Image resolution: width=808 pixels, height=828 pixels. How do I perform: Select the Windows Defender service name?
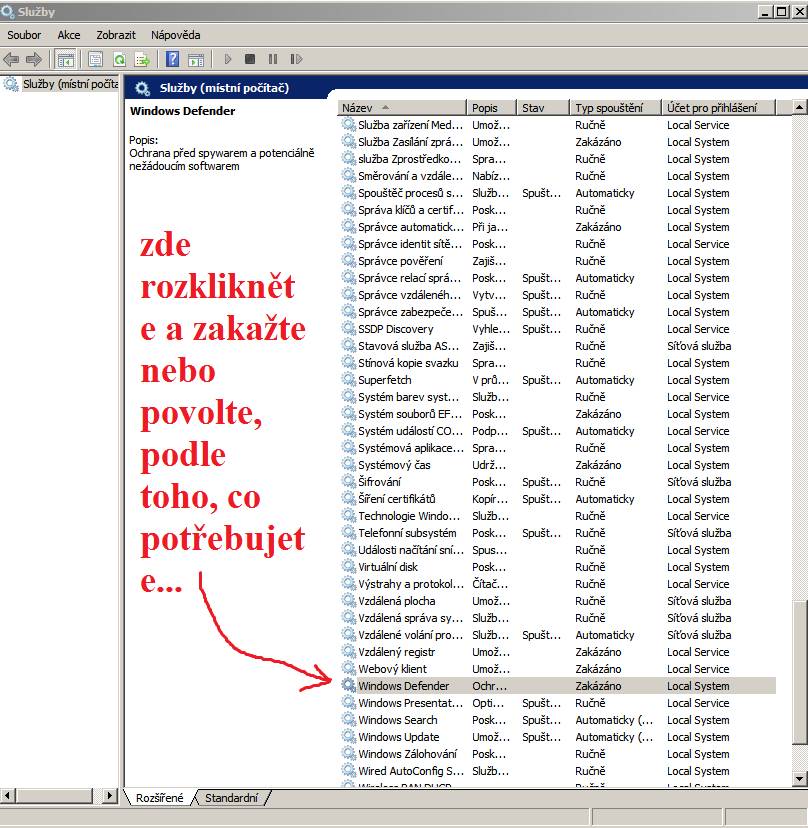pos(403,685)
